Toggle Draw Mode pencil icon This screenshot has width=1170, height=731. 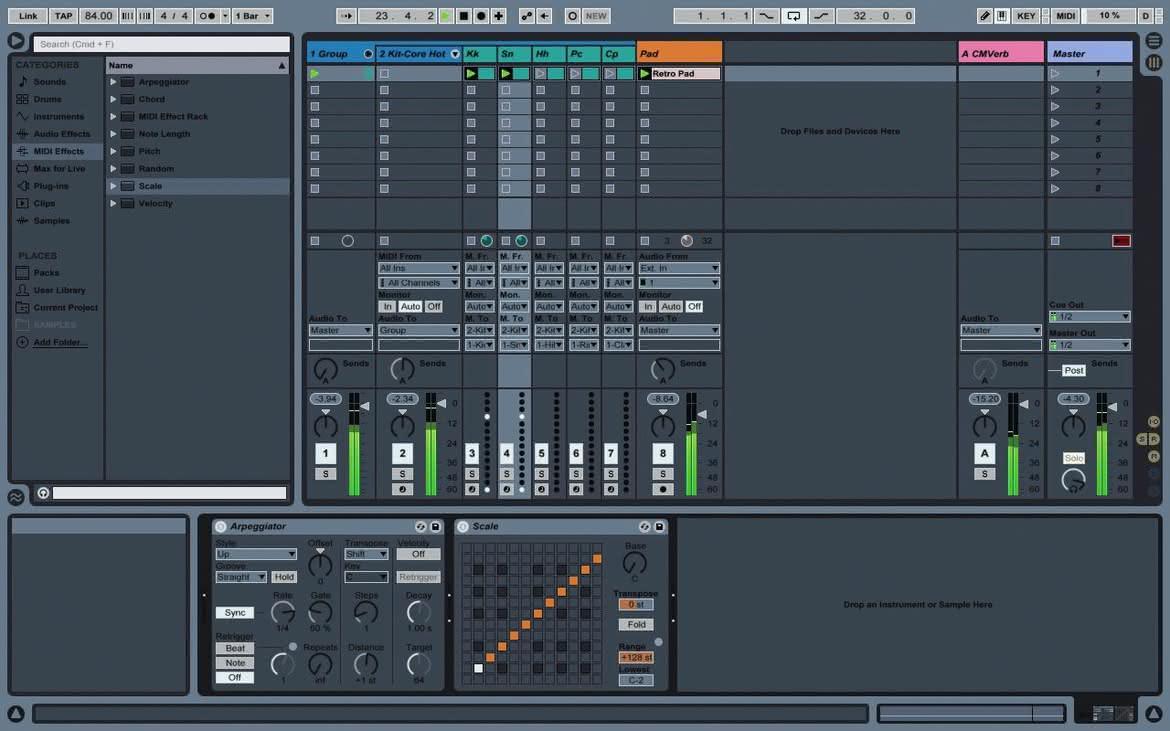coord(985,16)
